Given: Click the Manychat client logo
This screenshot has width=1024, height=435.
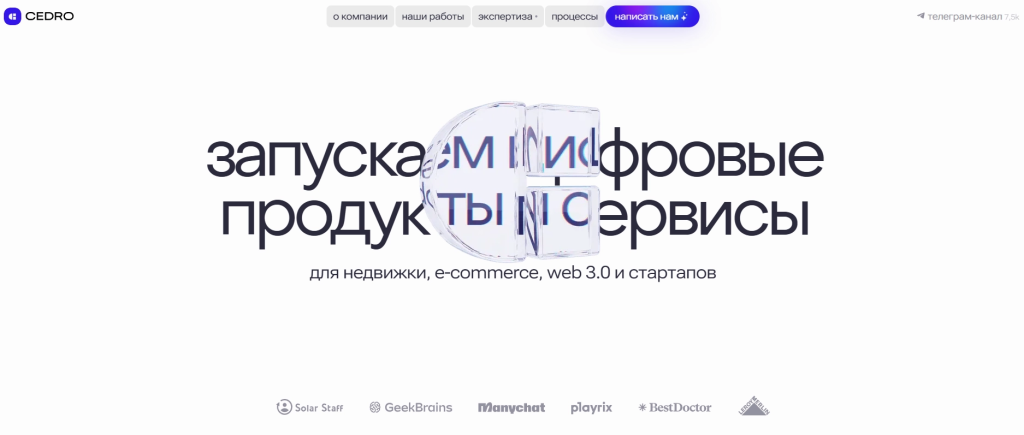Looking at the screenshot, I should (511, 408).
